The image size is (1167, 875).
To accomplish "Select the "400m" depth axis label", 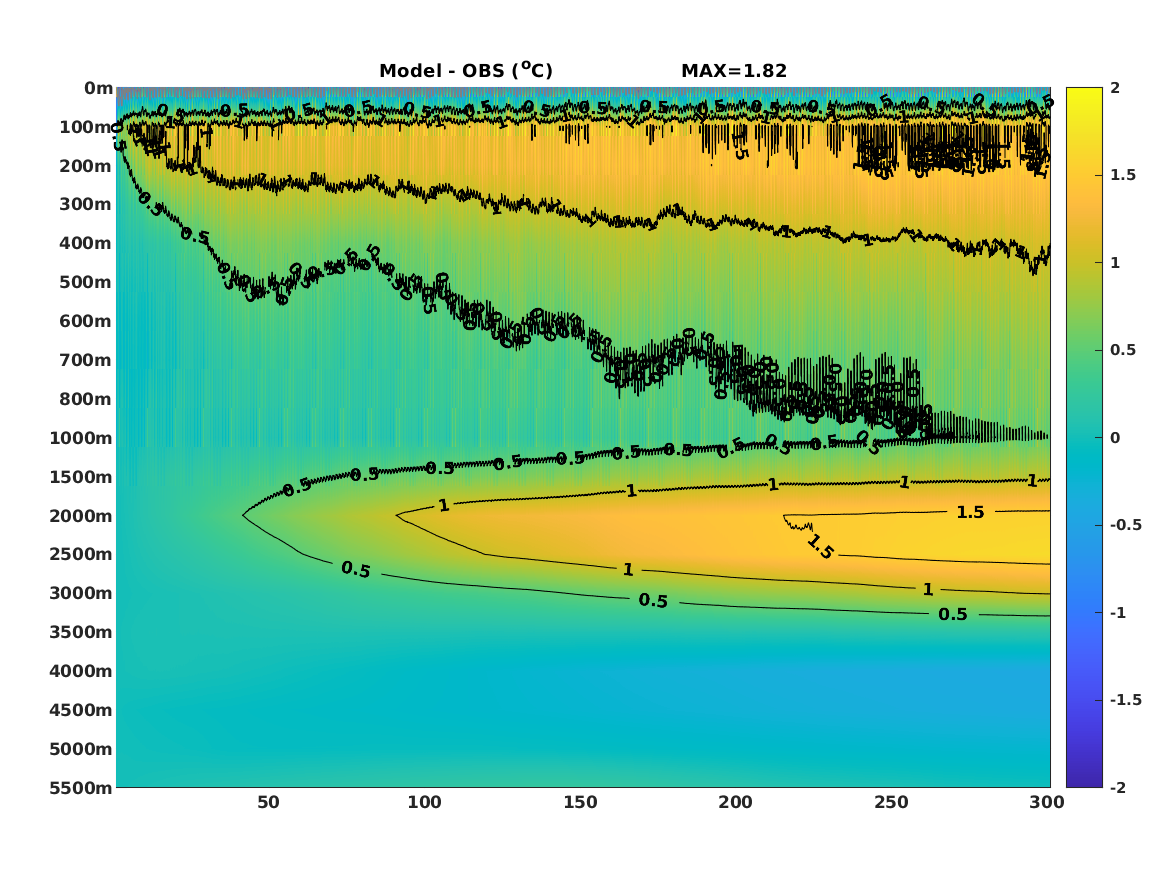I will 86,243.
